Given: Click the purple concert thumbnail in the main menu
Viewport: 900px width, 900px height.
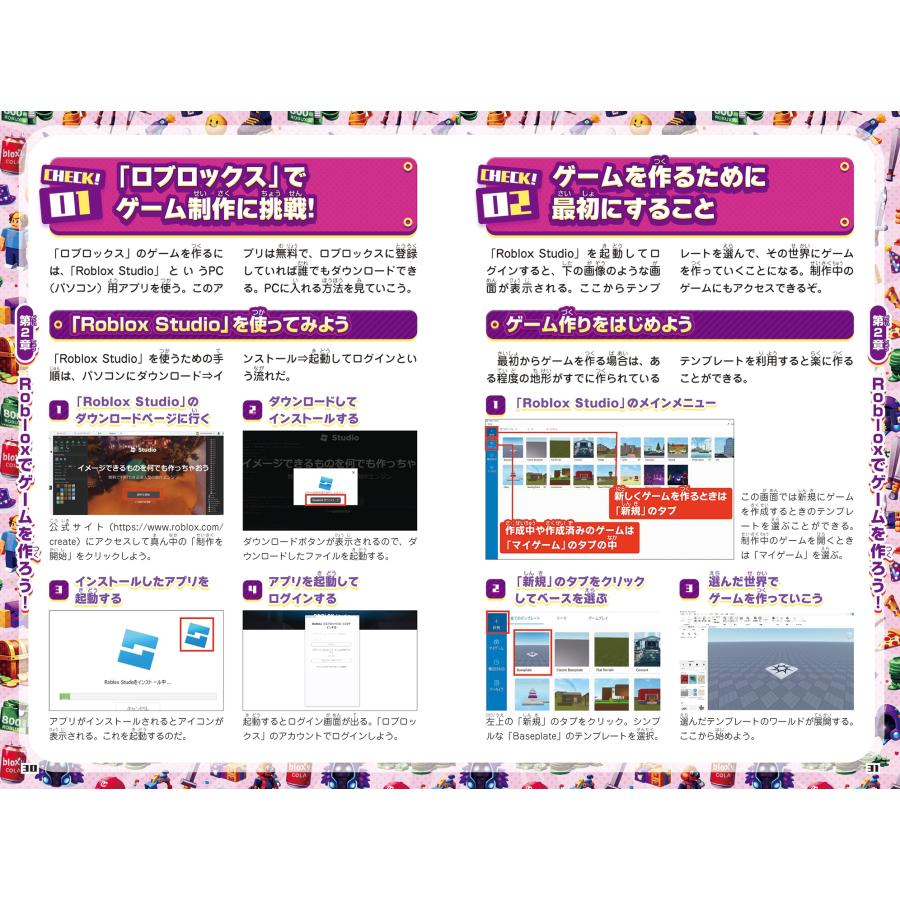Looking at the screenshot, I should pyautogui.click(x=655, y=475).
